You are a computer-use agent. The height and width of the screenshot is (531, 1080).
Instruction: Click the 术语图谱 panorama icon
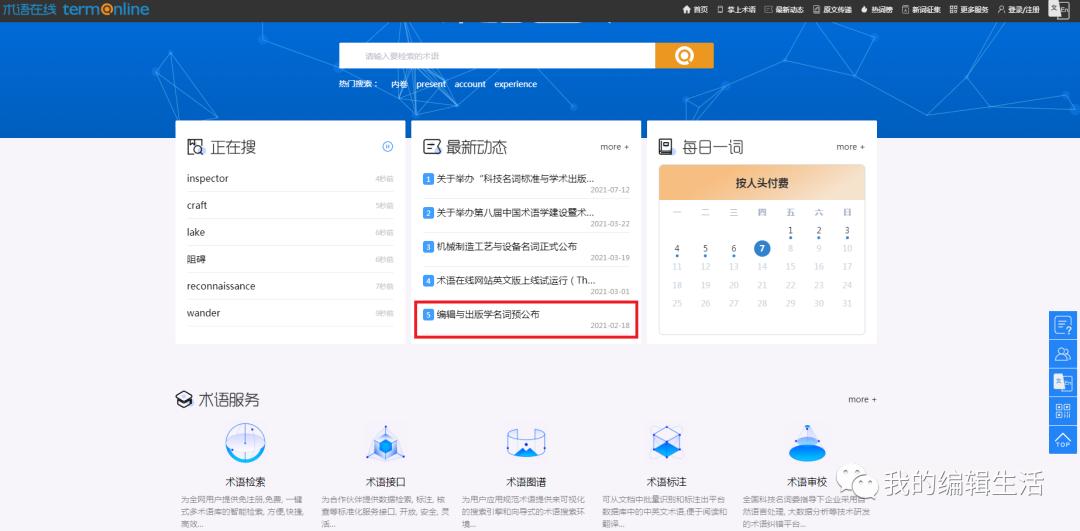click(526, 443)
